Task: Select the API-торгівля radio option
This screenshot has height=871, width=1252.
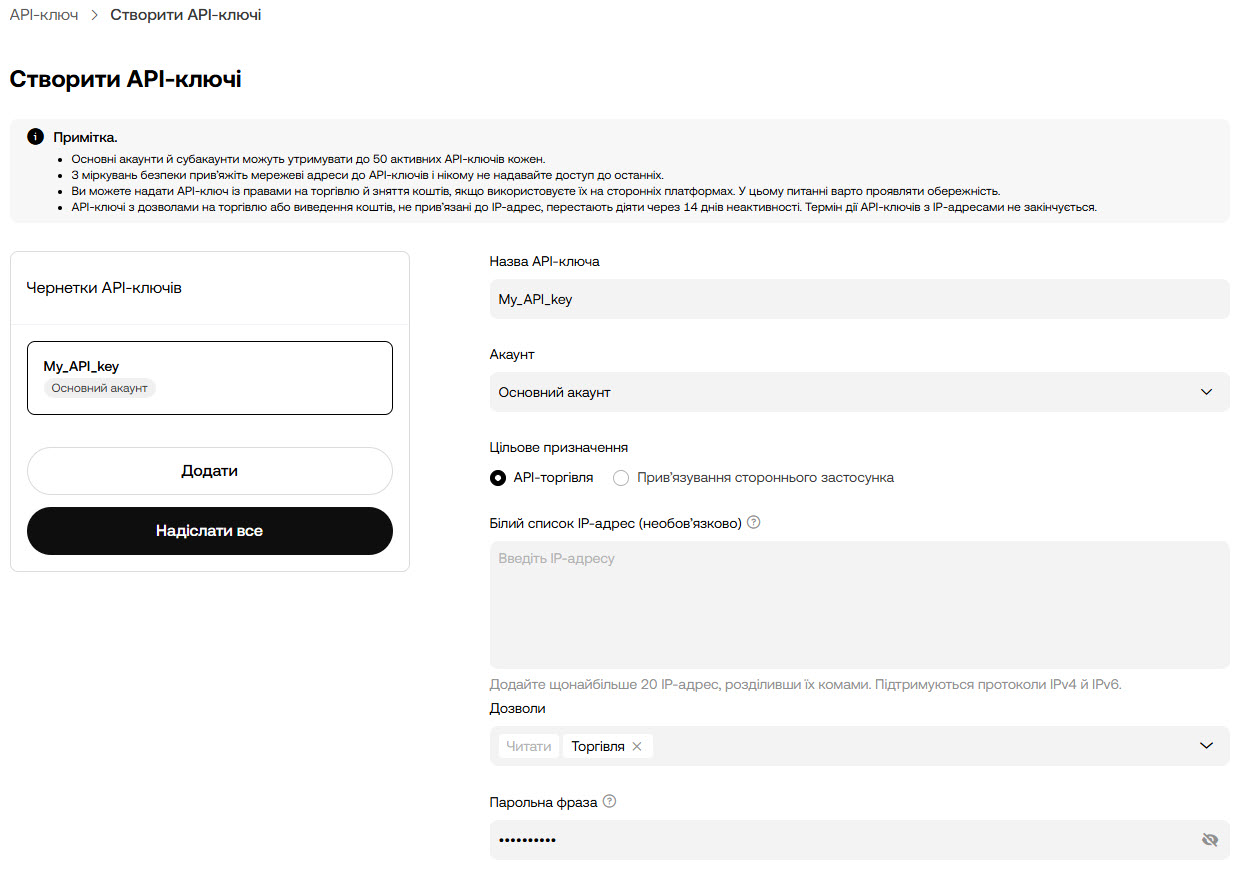Action: 498,478
